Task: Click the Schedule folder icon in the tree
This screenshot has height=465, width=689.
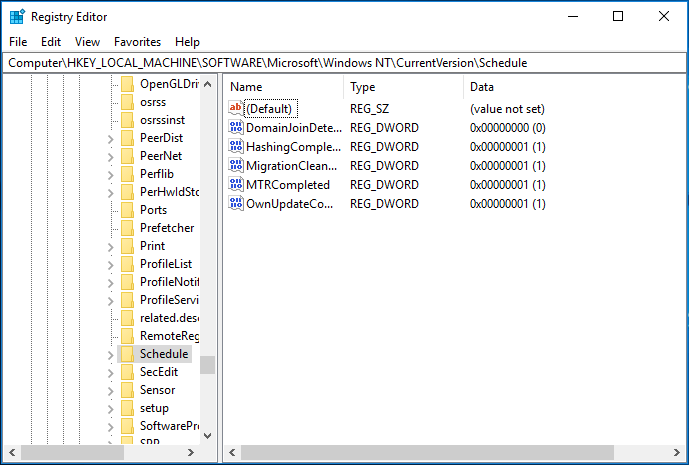Action: 127,354
